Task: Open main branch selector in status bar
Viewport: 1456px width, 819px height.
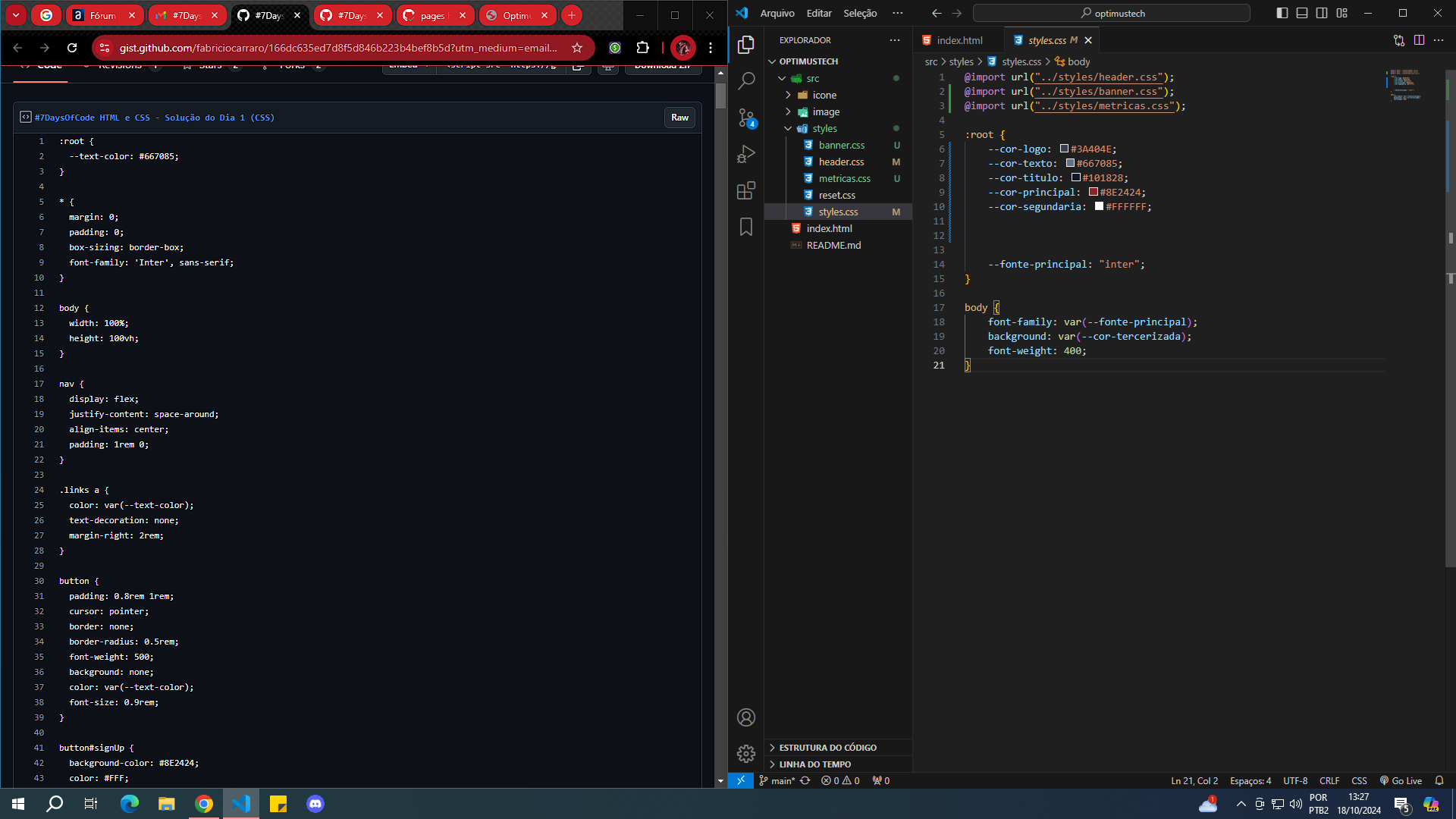Action: 777,780
